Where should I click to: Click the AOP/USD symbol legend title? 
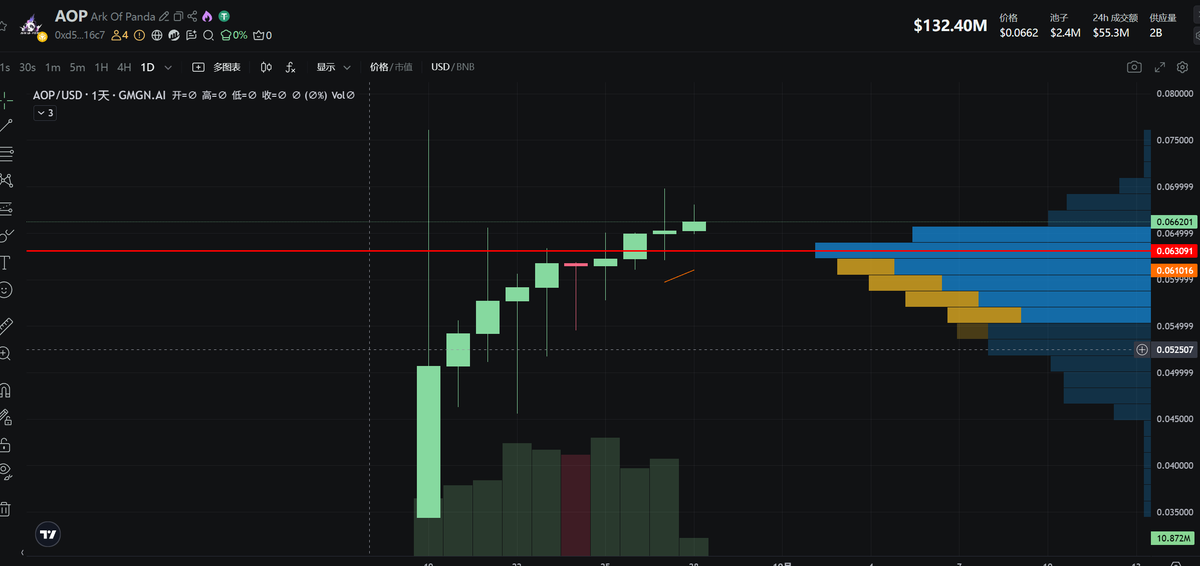coord(99,95)
